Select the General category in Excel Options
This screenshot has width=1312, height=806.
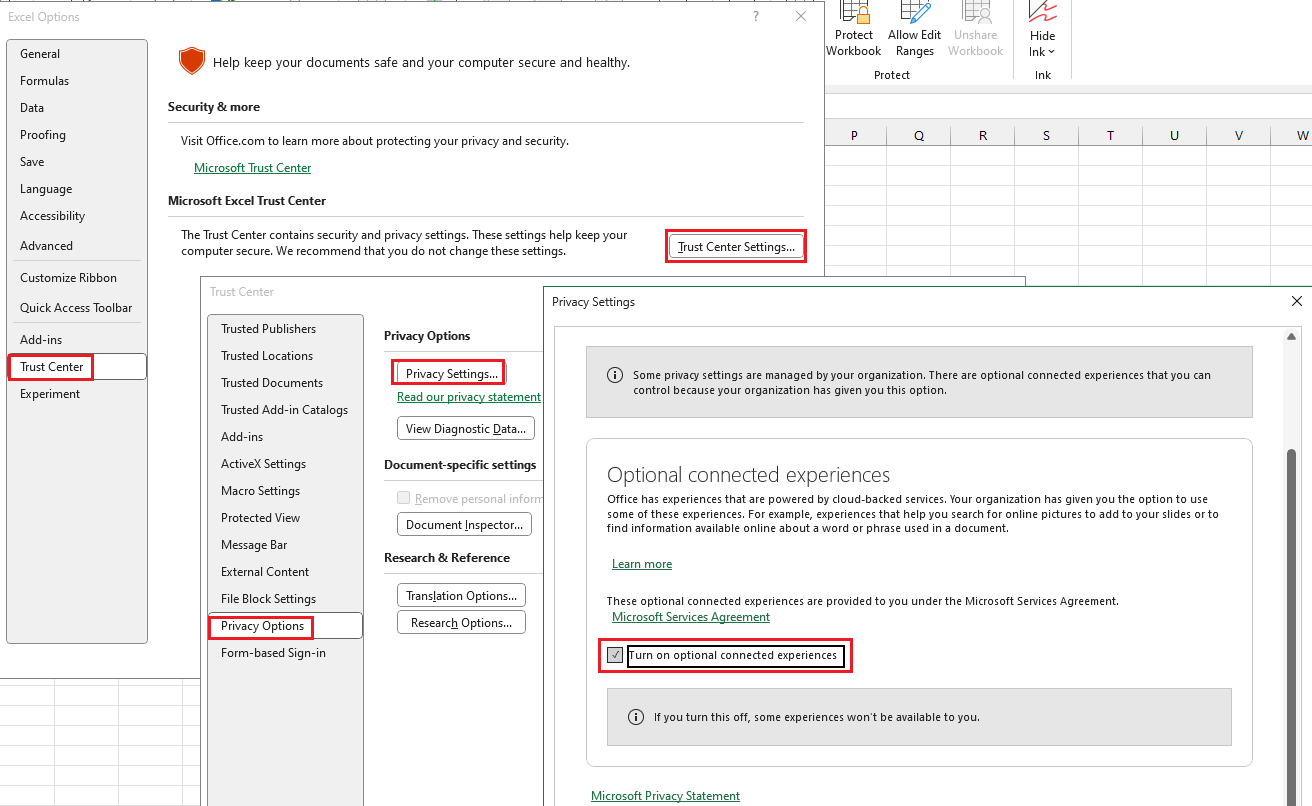click(77, 54)
